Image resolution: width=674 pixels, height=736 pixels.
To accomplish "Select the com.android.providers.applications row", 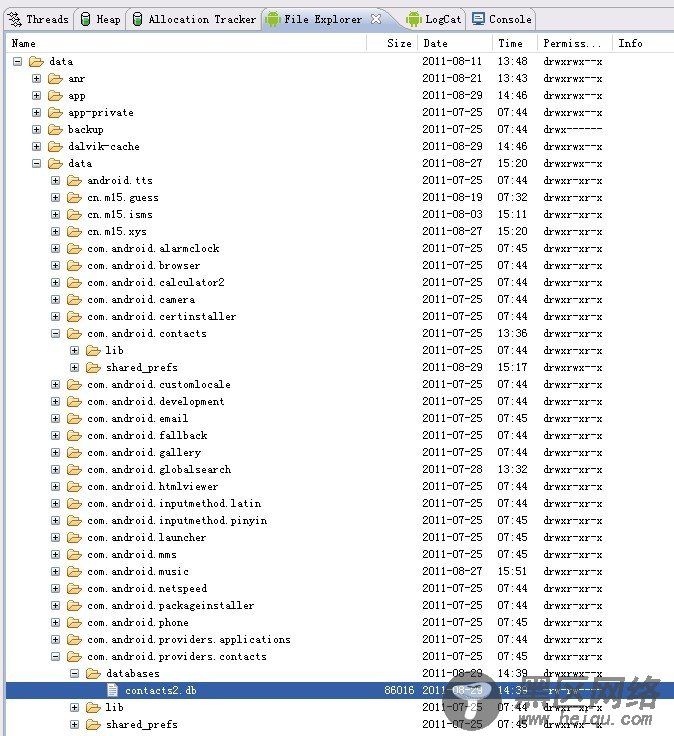I will [340, 639].
